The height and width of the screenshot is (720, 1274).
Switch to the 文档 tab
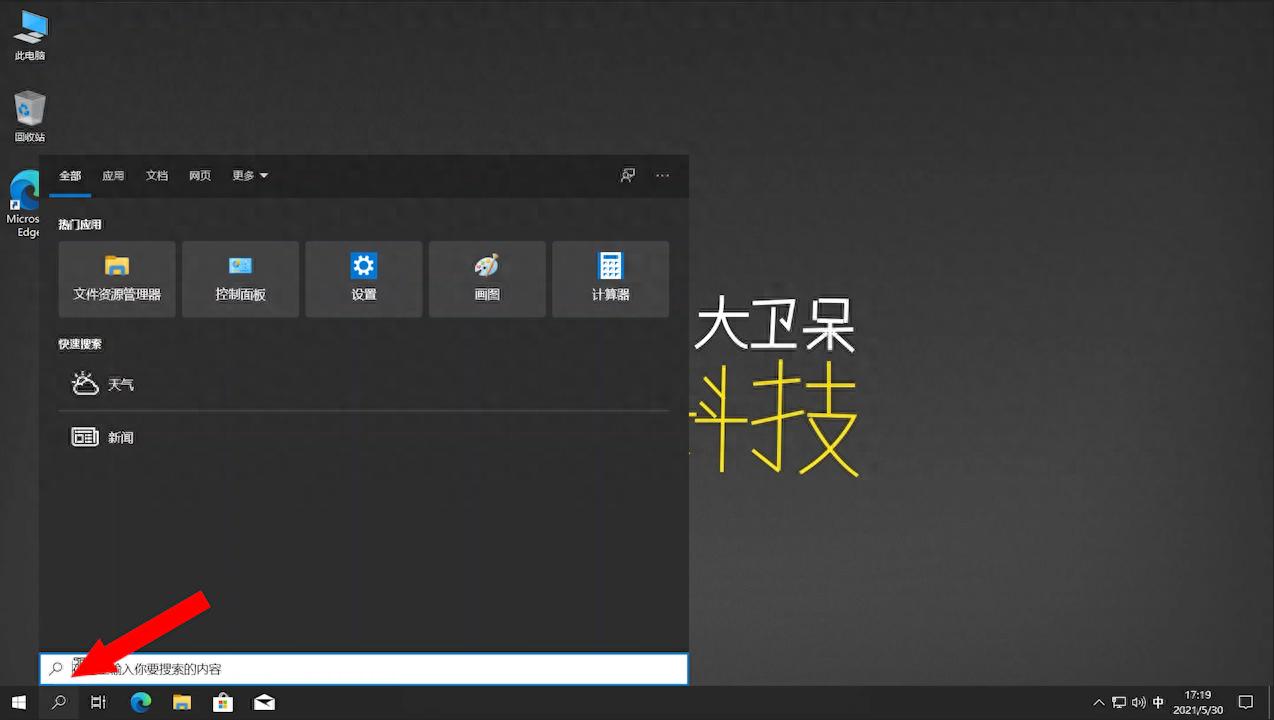[157, 175]
